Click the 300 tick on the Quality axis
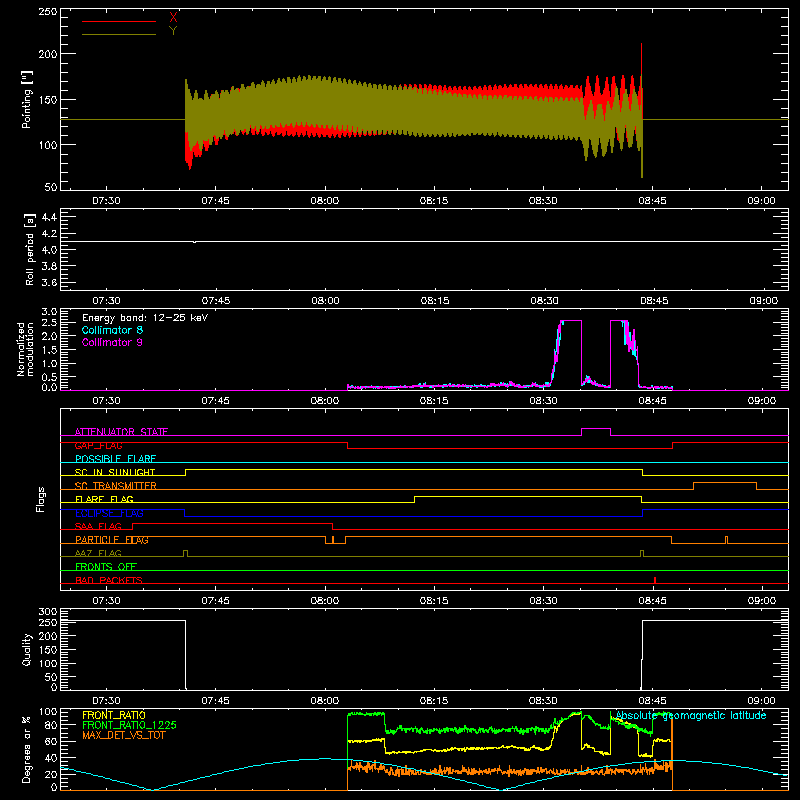This screenshot has height=800, width=800. tap(47, 612)
